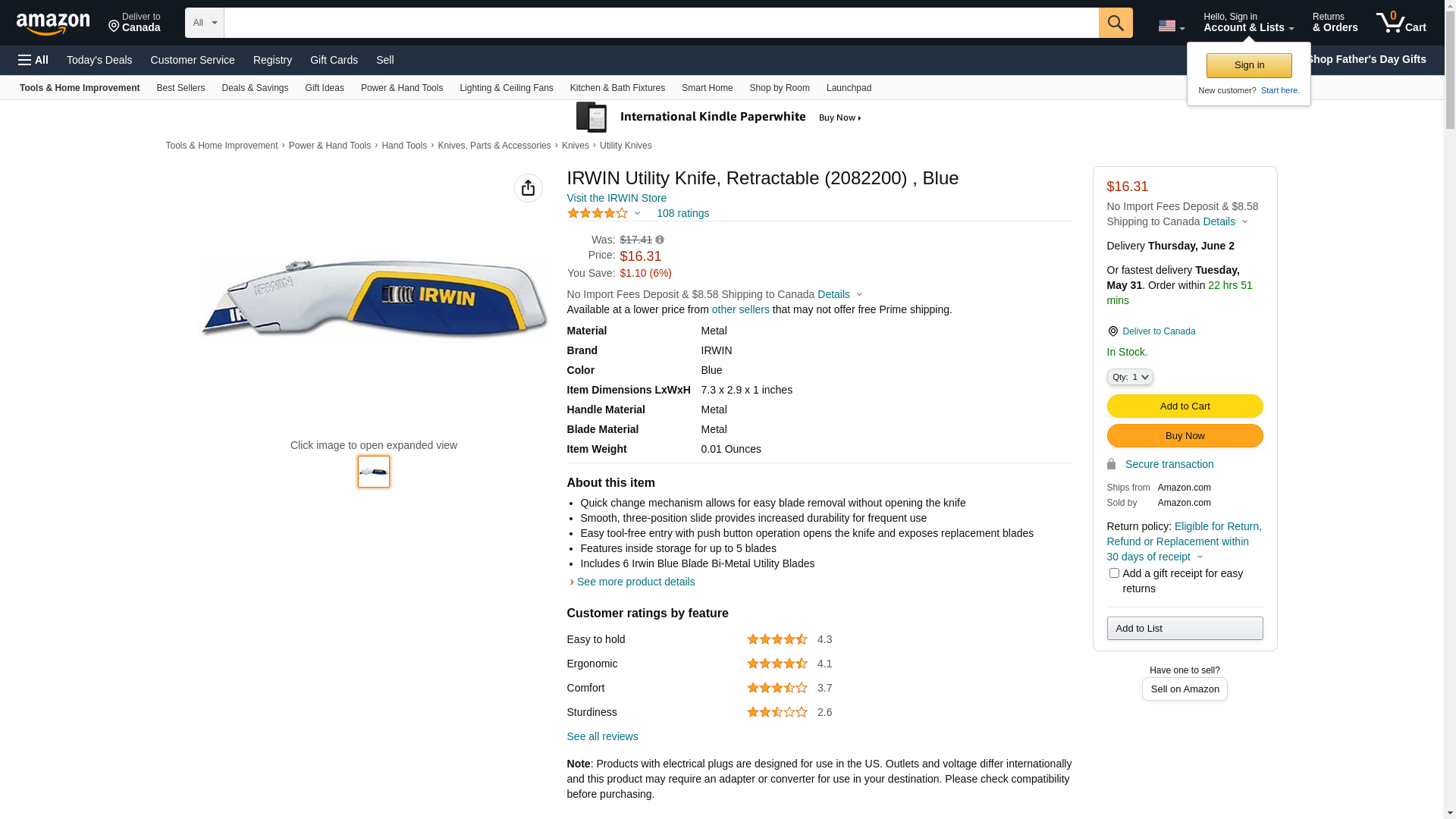This screenshot has height=819, width=1456.
Task: Open the shopping cart icon
Action: [1401, 22]
